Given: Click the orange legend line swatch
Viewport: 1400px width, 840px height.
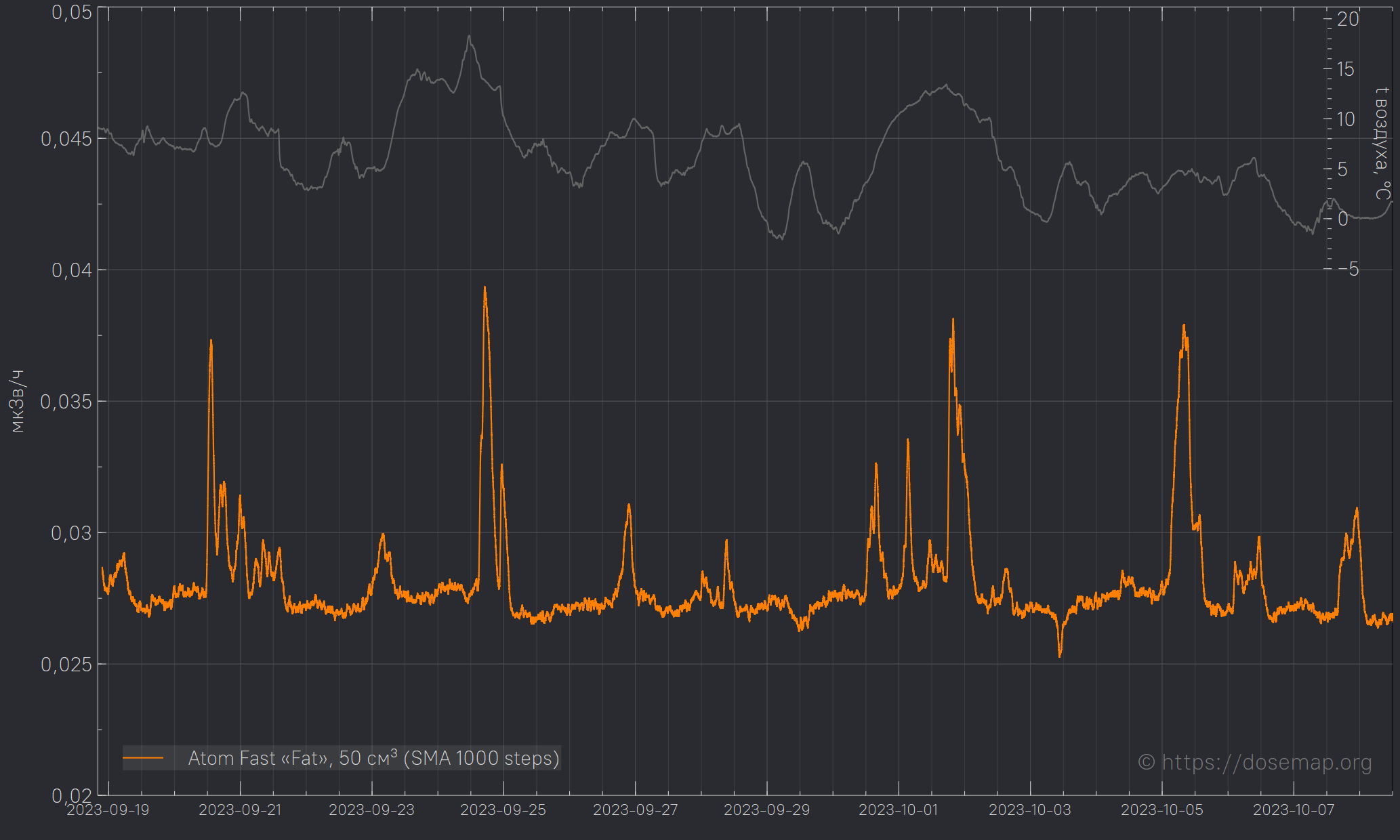Looking at the screenshot, I should pos(143,758).
